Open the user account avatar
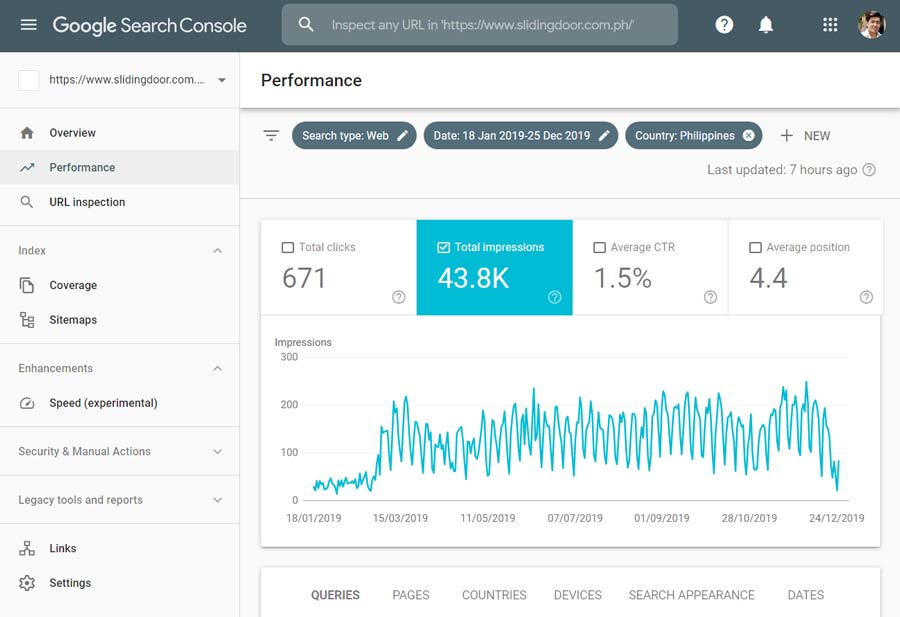This screenshot has width=900, height=617. tap(871, 25)
